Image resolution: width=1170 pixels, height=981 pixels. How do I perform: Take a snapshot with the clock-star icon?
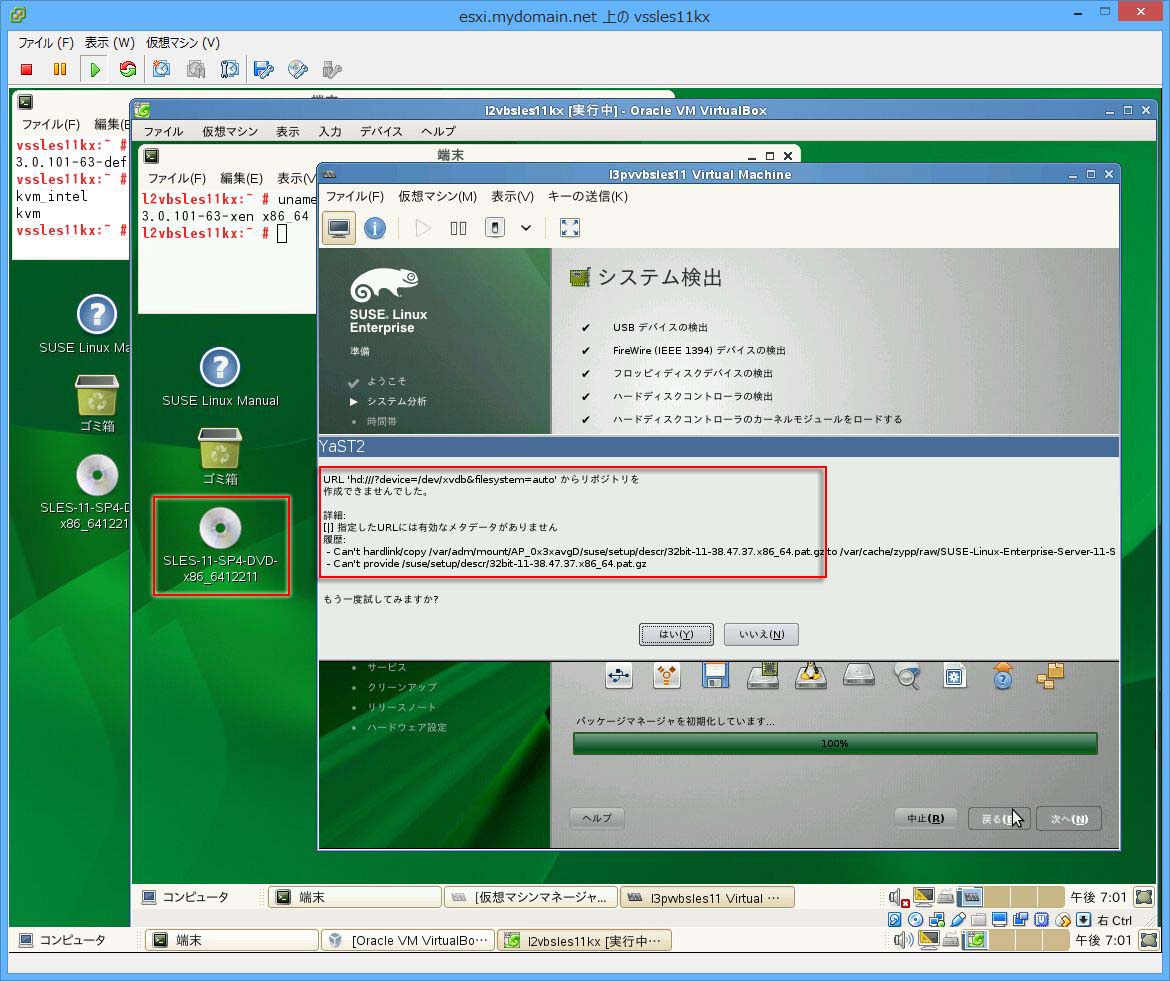(x=161, y=69)
